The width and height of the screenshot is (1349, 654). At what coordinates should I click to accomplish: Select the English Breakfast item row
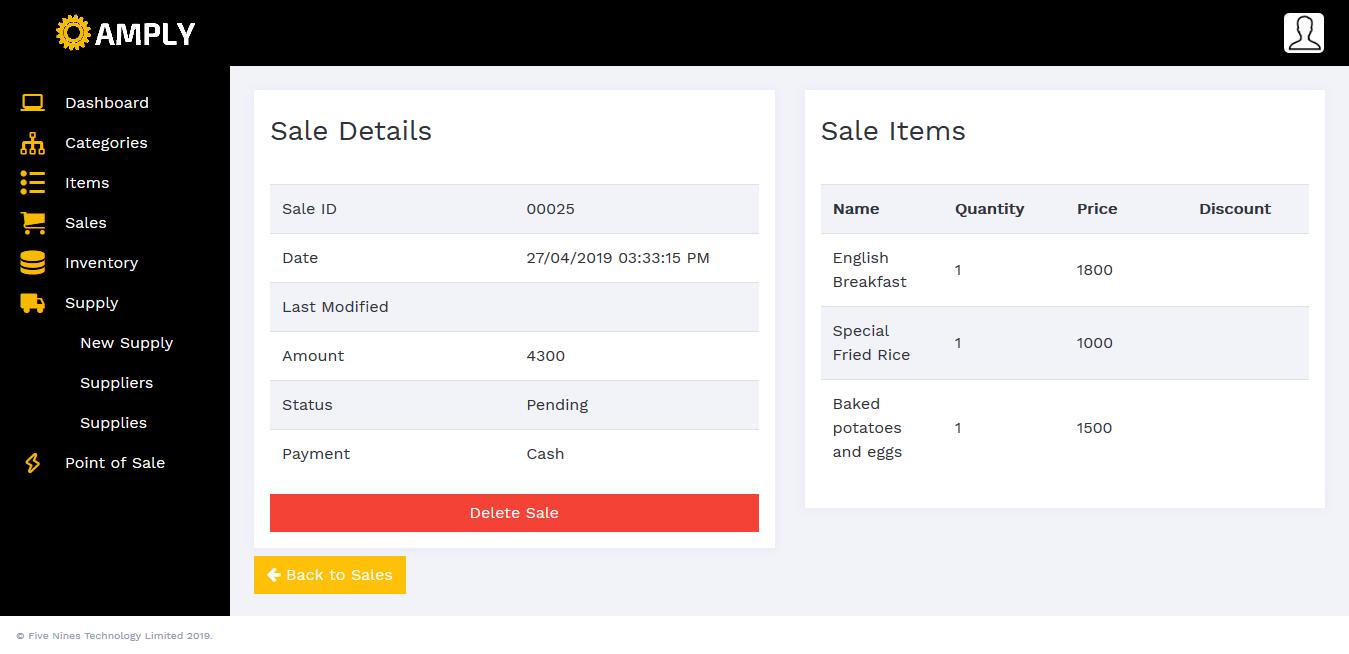(1064, 270)
